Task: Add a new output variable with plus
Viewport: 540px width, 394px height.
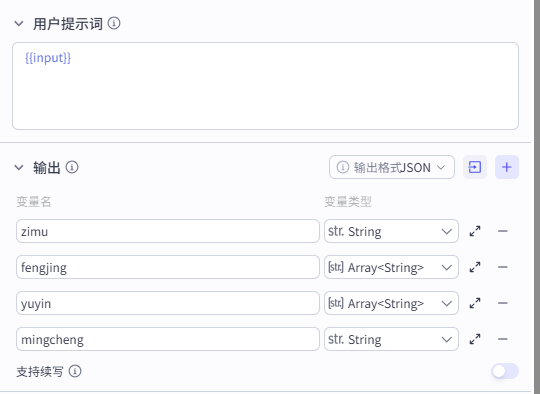Action: (x=507, y=167)
